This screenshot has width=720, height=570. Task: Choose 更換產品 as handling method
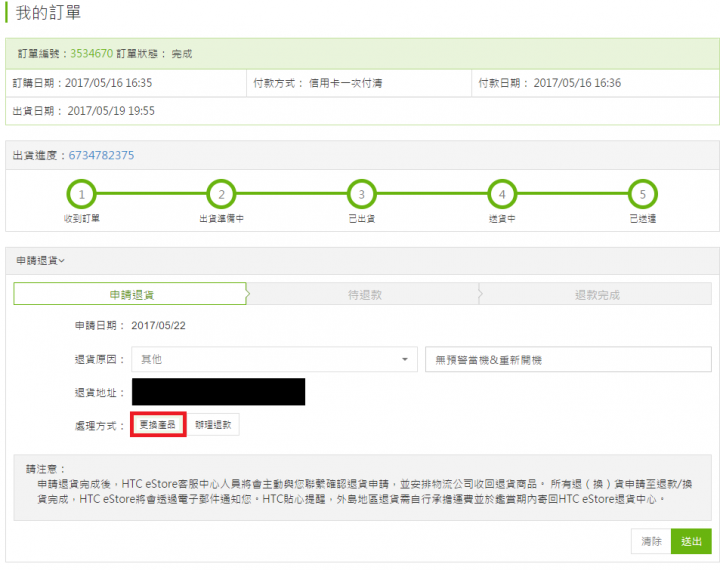point(158,424)
